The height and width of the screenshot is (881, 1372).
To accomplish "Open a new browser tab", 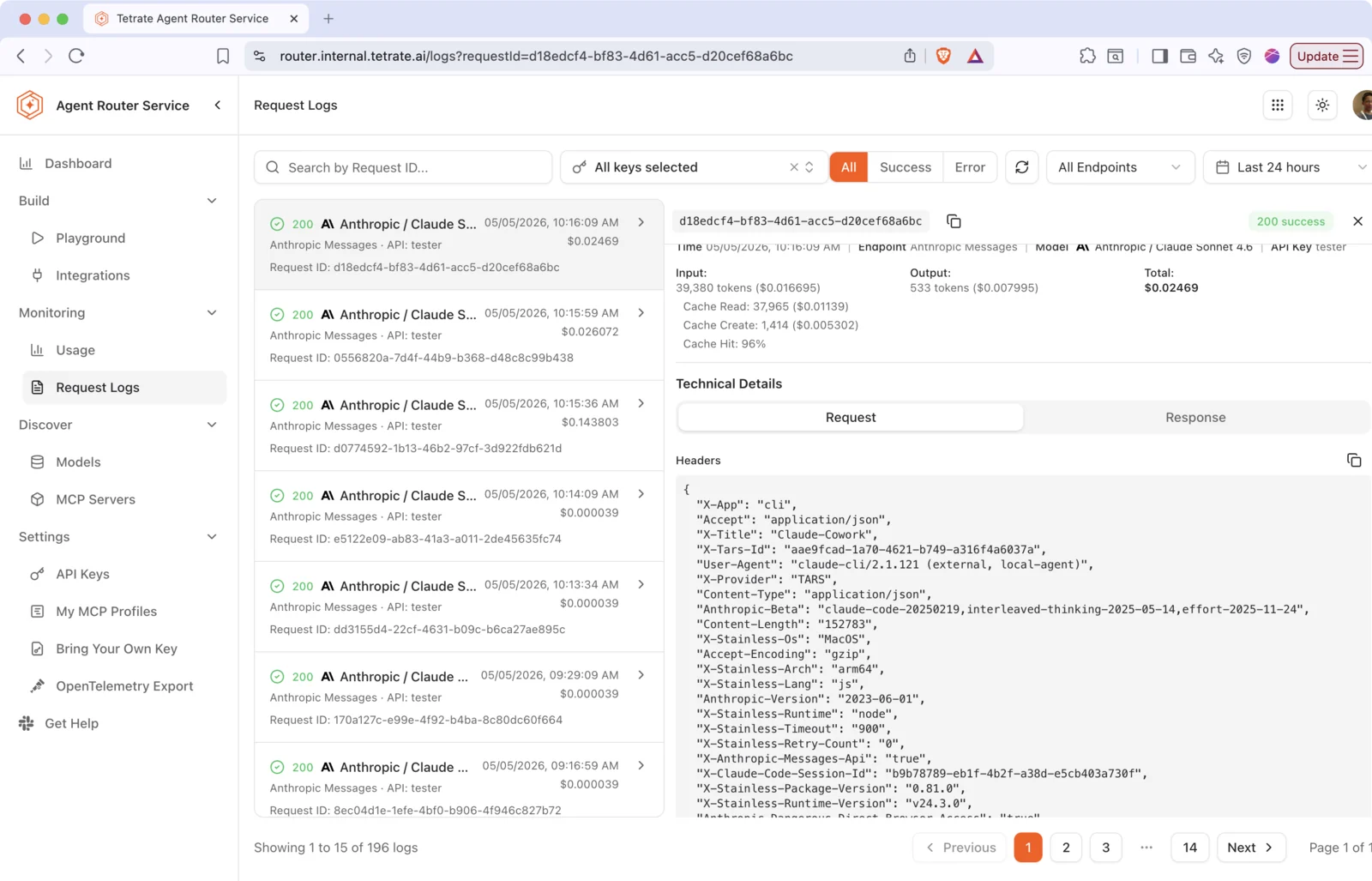I will pyautogui.click(x=328, y=18).
